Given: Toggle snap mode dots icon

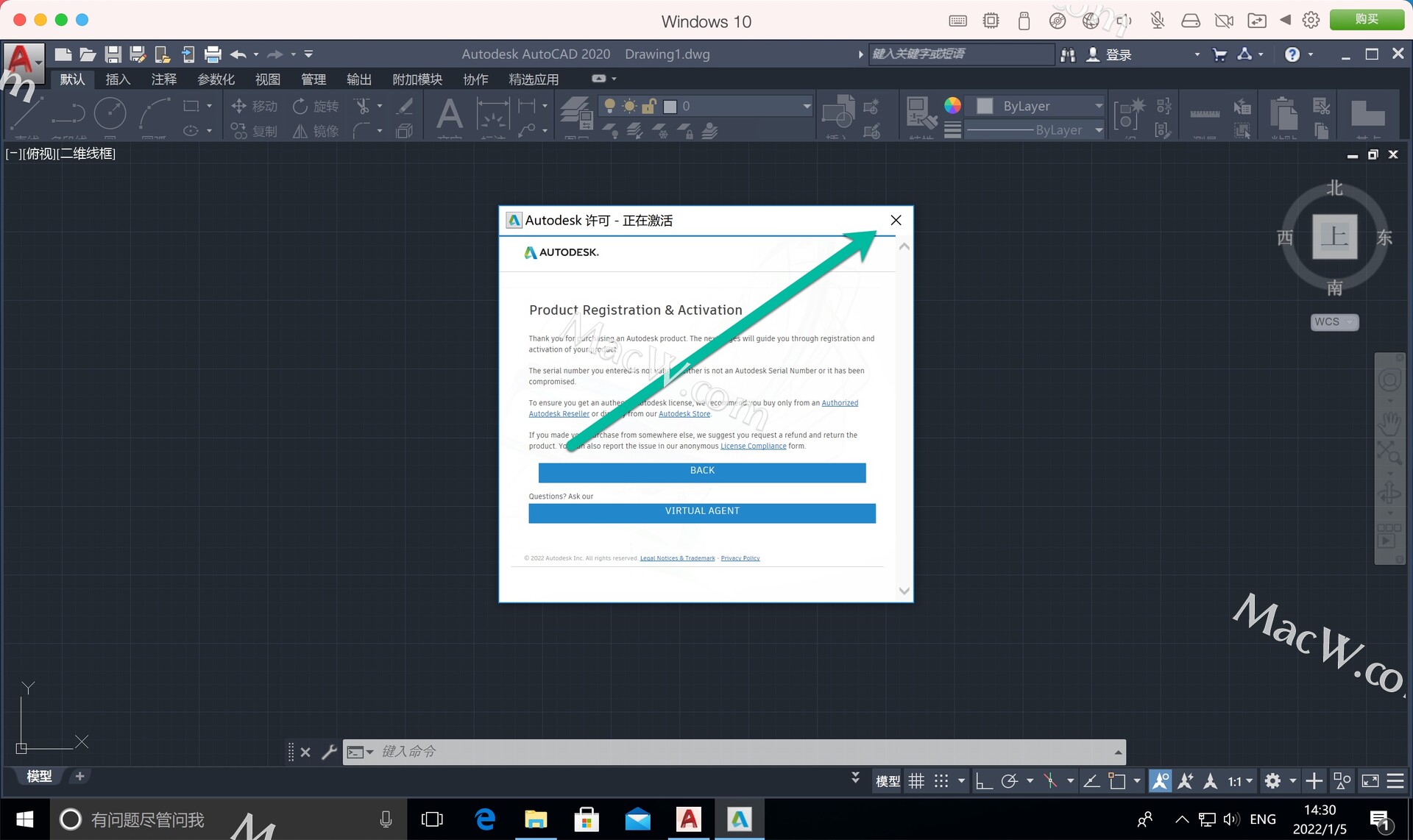Looking at the screenshot, I should 941,781.
